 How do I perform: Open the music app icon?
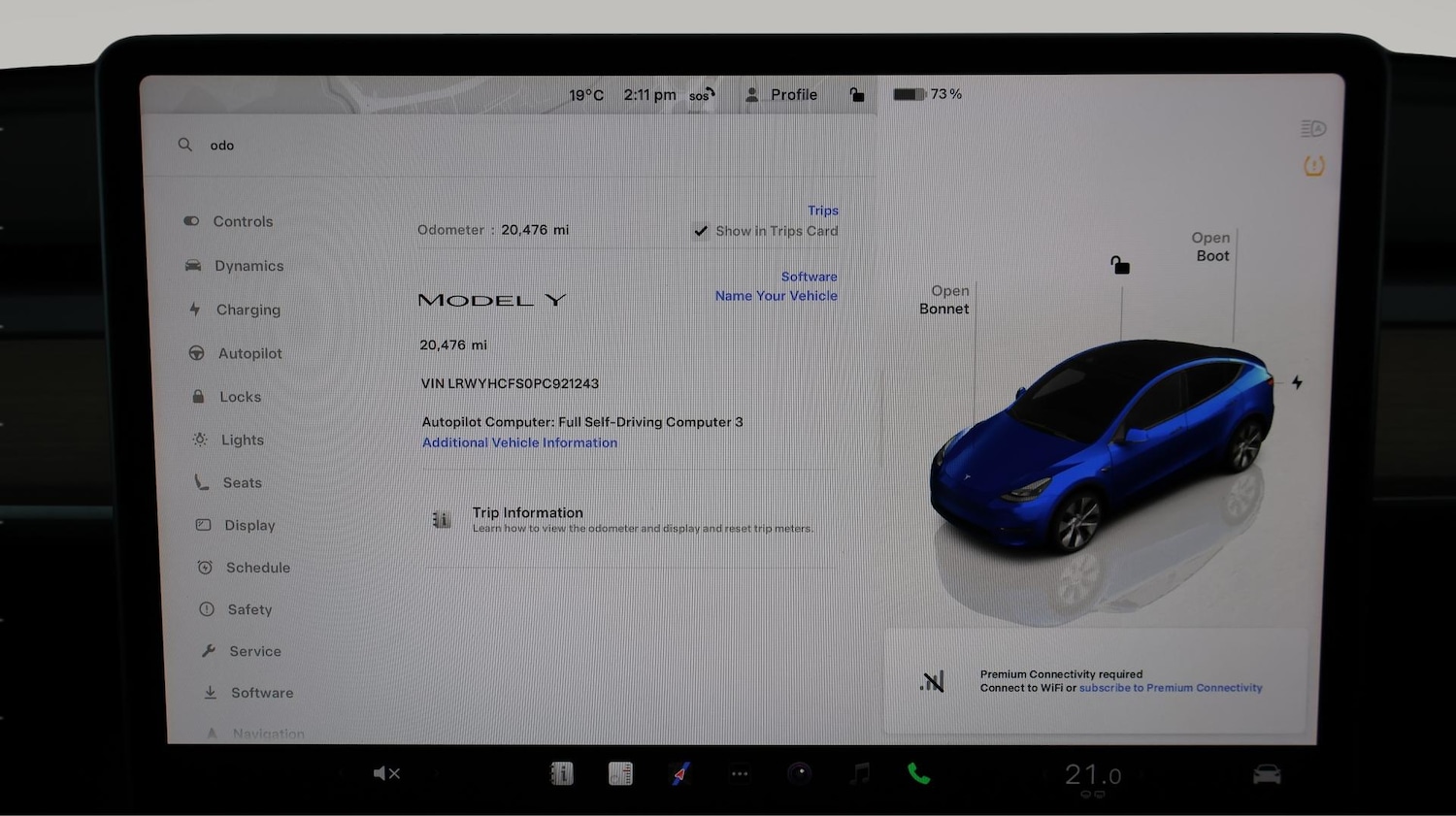860,773
